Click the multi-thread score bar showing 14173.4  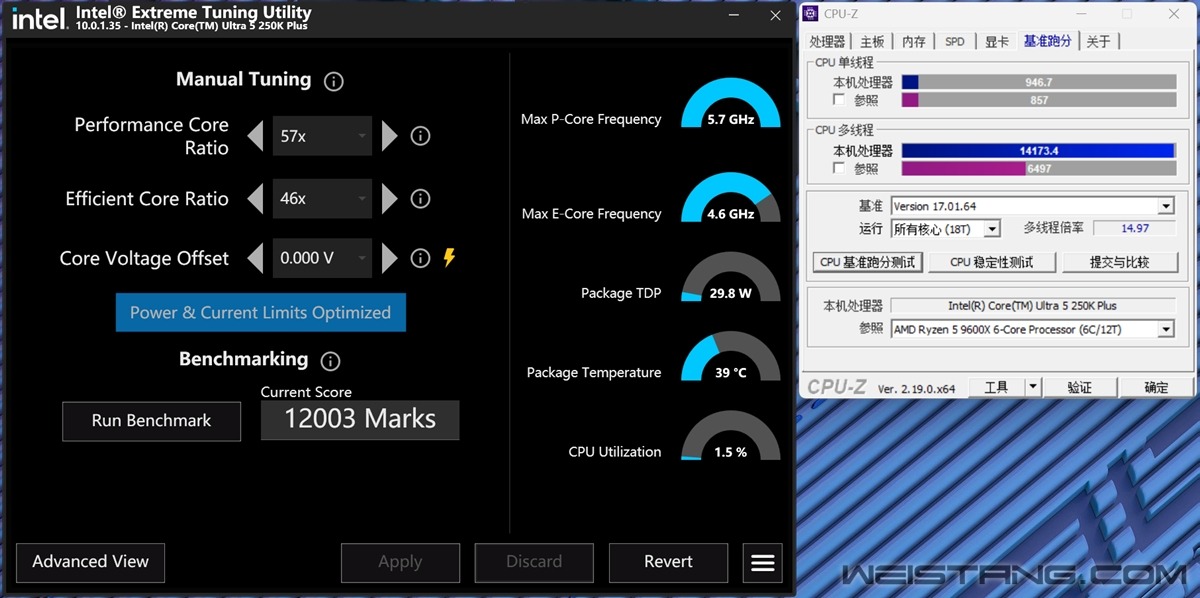point(1038,151)
